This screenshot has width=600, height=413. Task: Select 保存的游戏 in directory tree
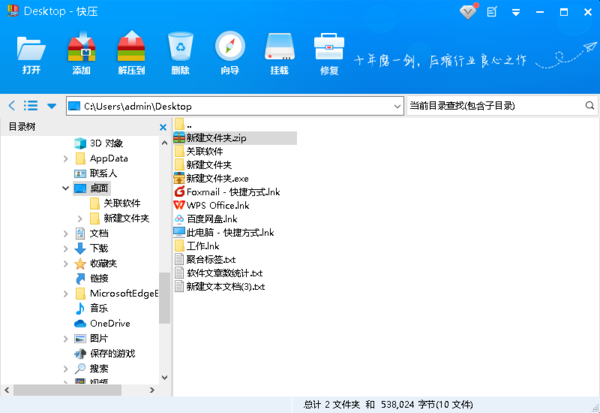(113, 353)
